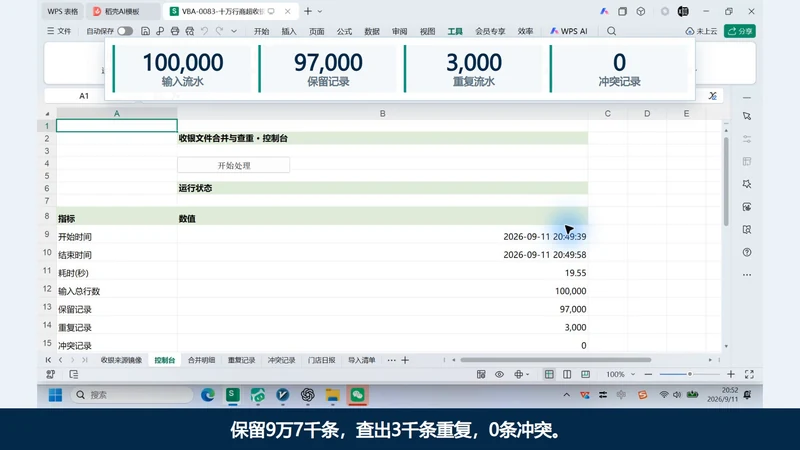The height and width of the screenshot is (450, 800).
Task: Open the 会员专享 ribbon tab
Action: click(x=490, y=31)
